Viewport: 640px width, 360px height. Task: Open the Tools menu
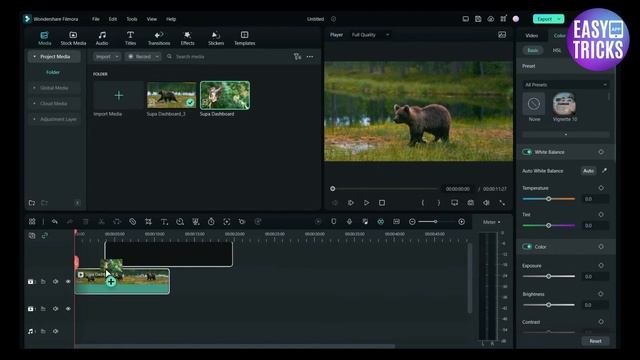point(132,19)
